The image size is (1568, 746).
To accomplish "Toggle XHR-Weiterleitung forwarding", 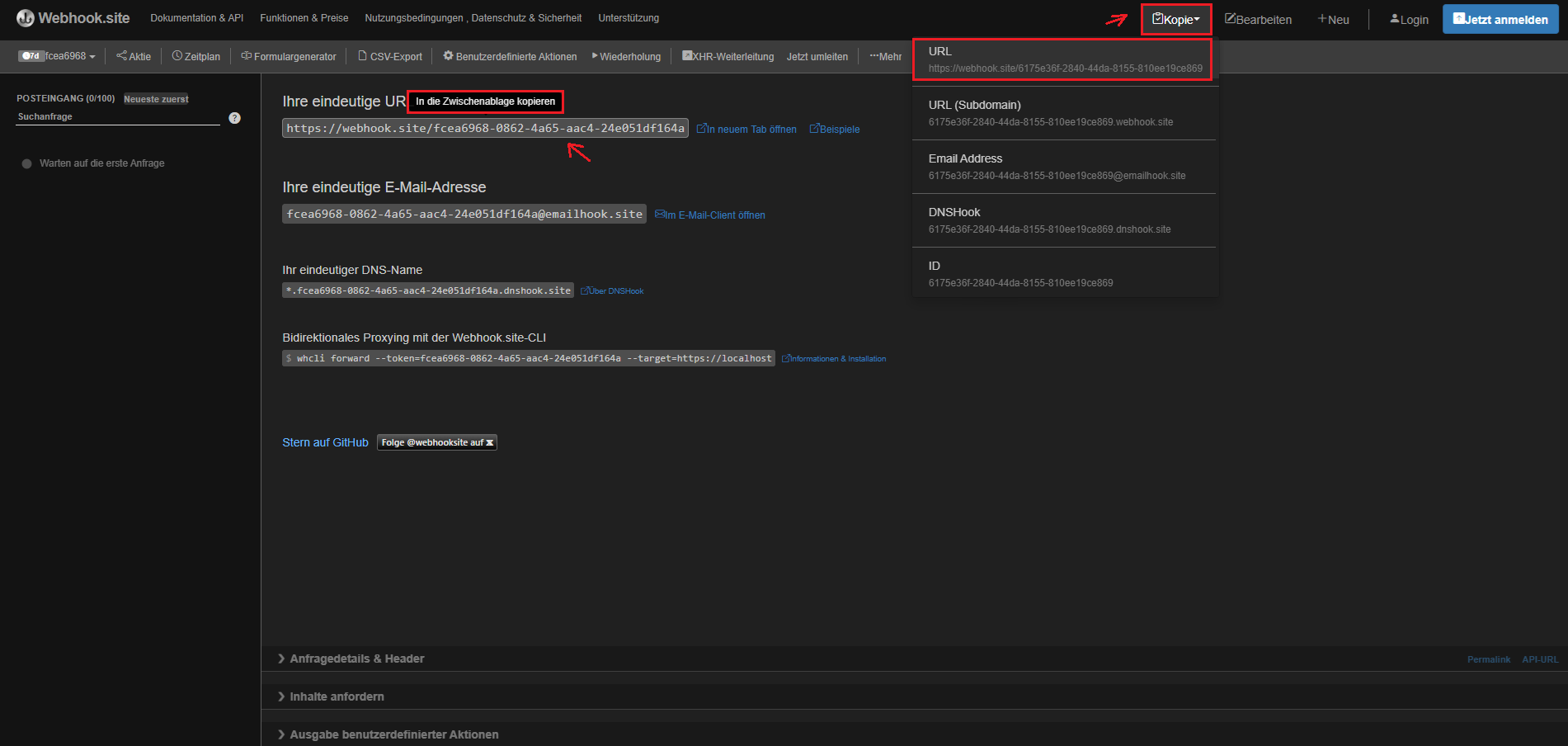I will (x=727, y=57).
